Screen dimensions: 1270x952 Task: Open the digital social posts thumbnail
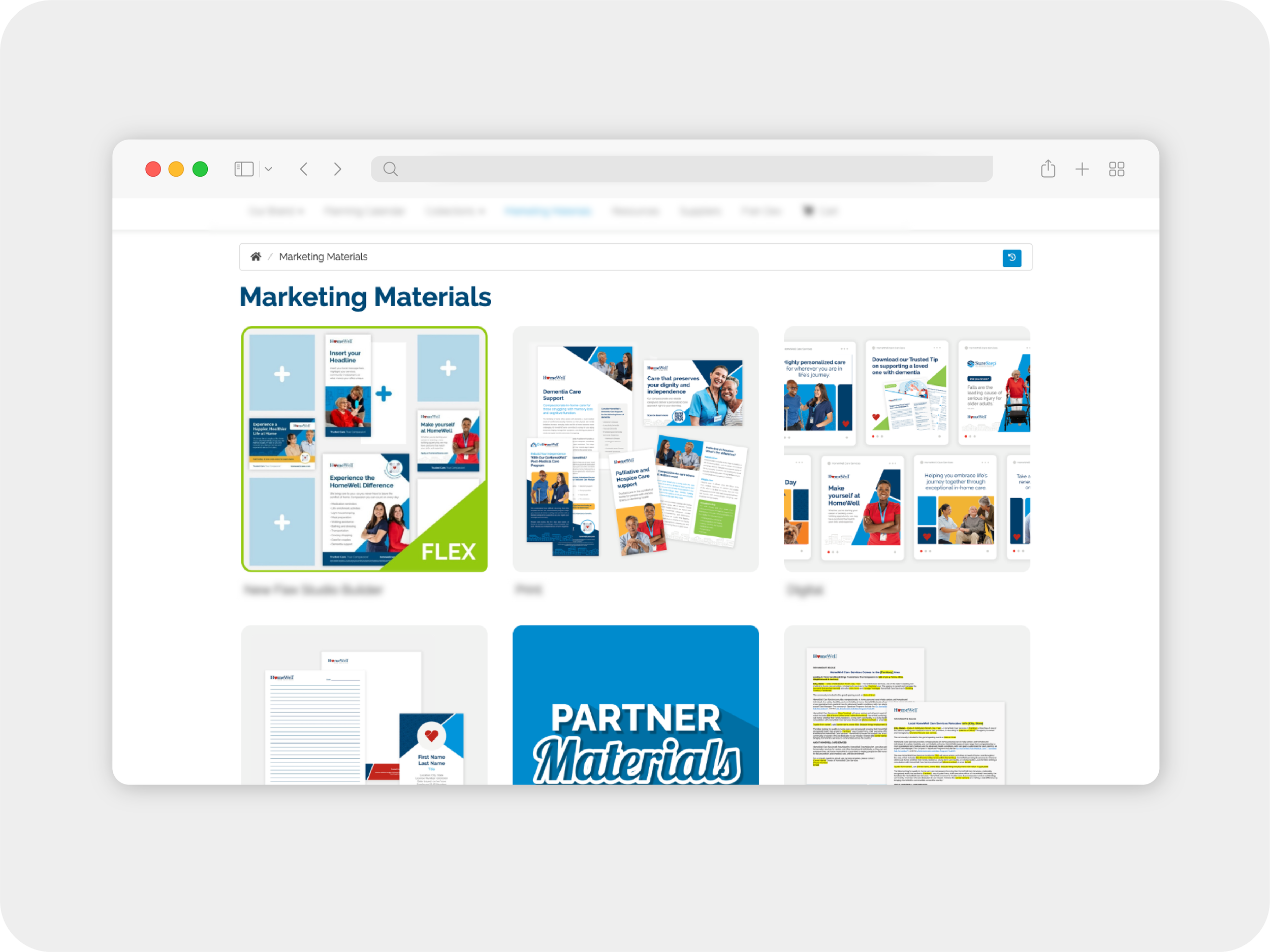tap(907, 449)
